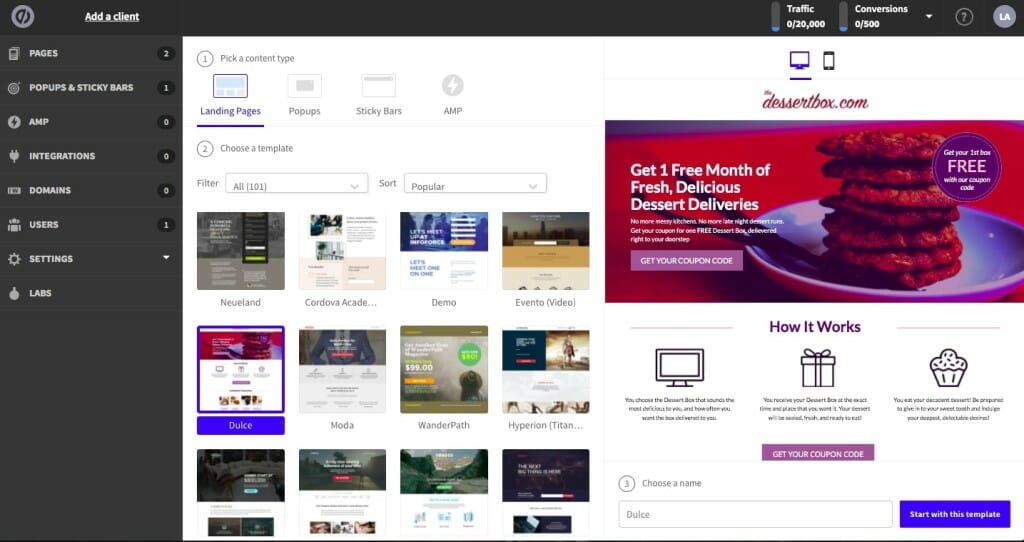The width and height of the screenshot is (1024, 542).
Task: Click the Conversions 0/500 text
Action: pyautogui.click(x=881, y=16)
